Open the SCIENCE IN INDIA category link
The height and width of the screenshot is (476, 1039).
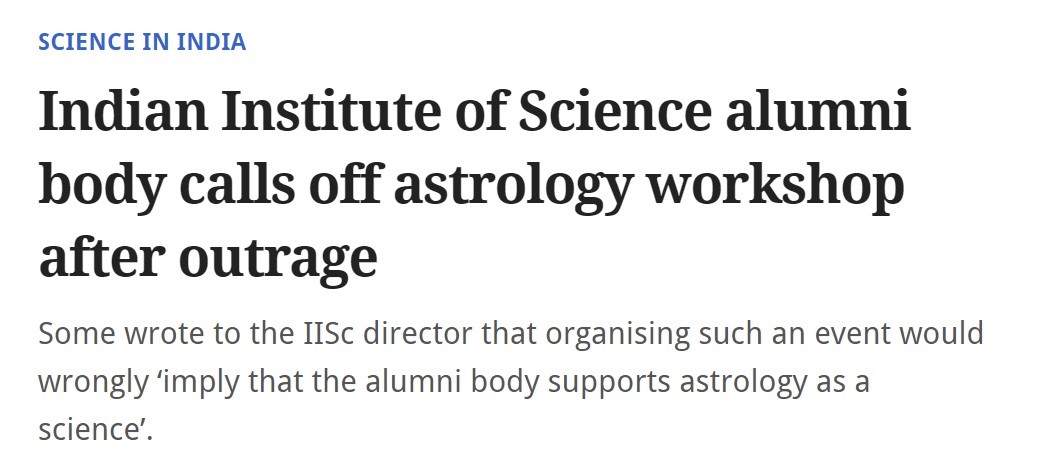(x=142, y=42)
